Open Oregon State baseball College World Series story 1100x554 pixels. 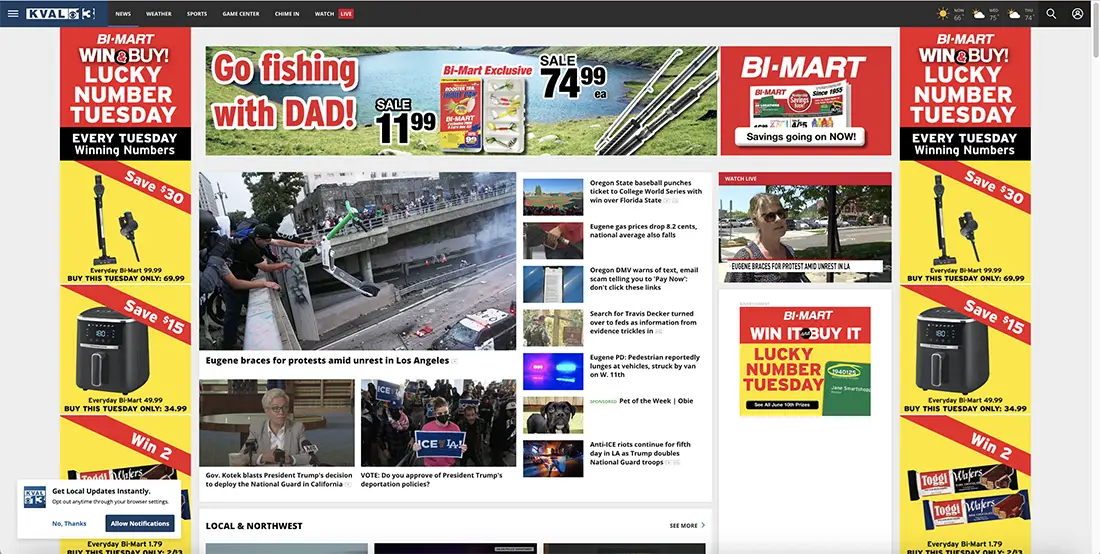pyautogui.click(x=645, y=191)
